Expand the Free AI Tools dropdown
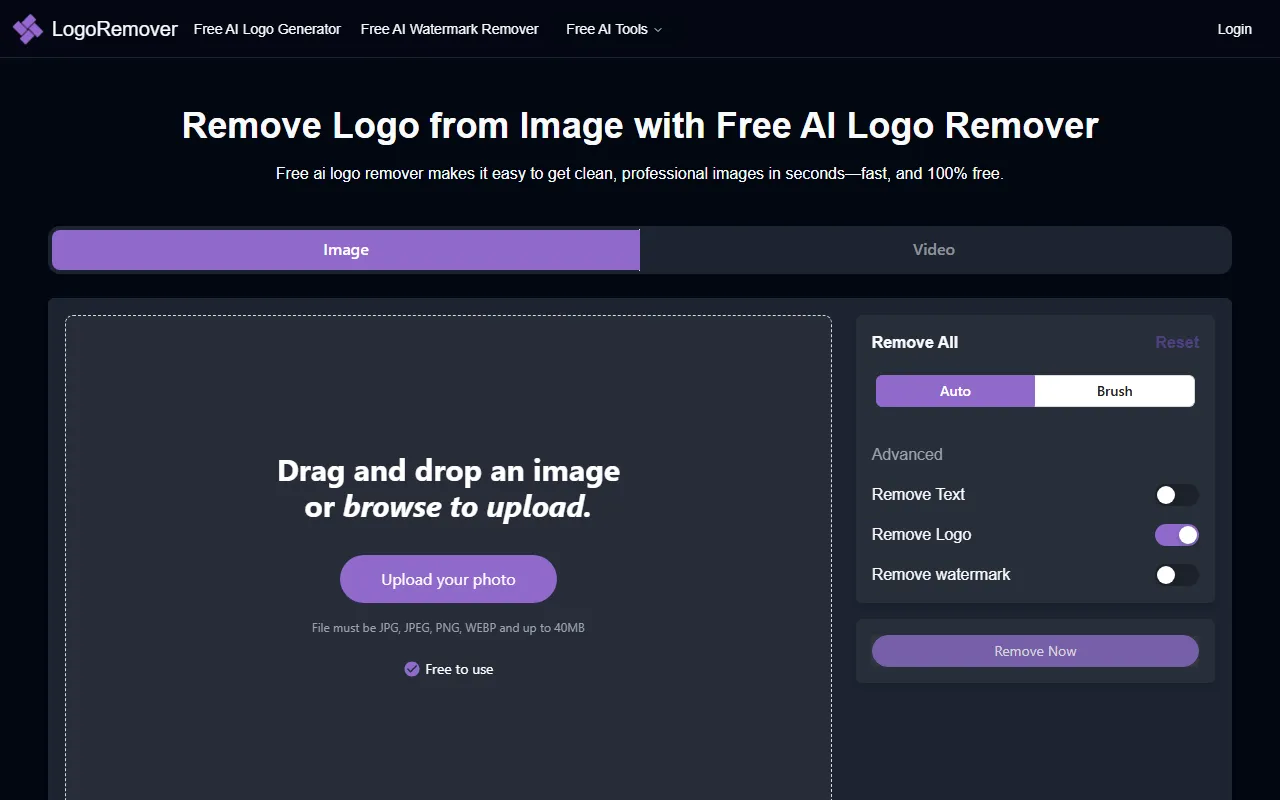Viewport: 1280px width, 800px height. 613,29
